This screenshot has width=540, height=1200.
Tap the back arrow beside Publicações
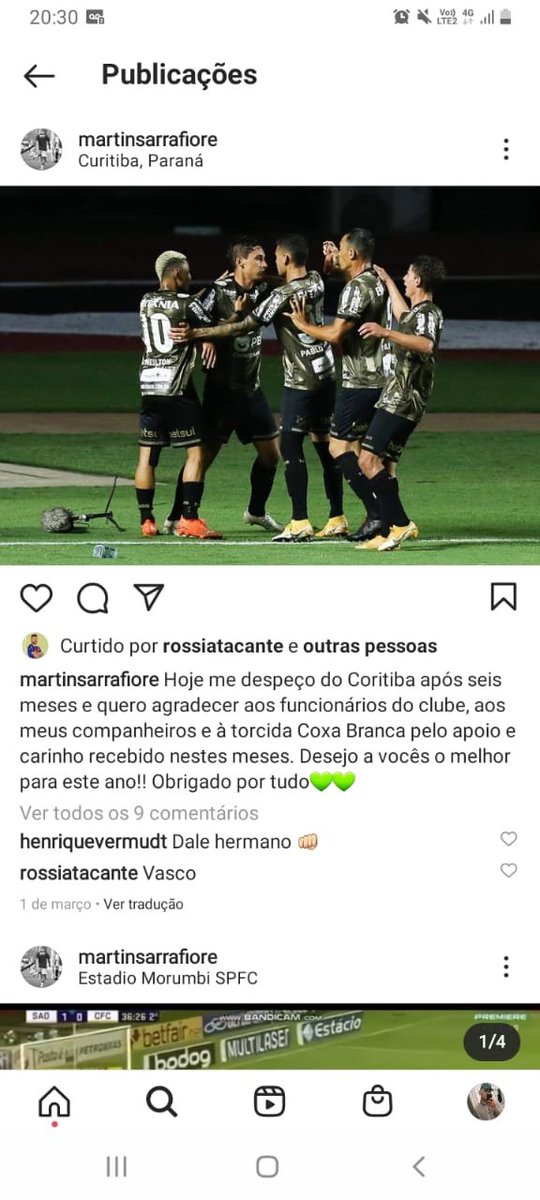(x=39, y=76)
